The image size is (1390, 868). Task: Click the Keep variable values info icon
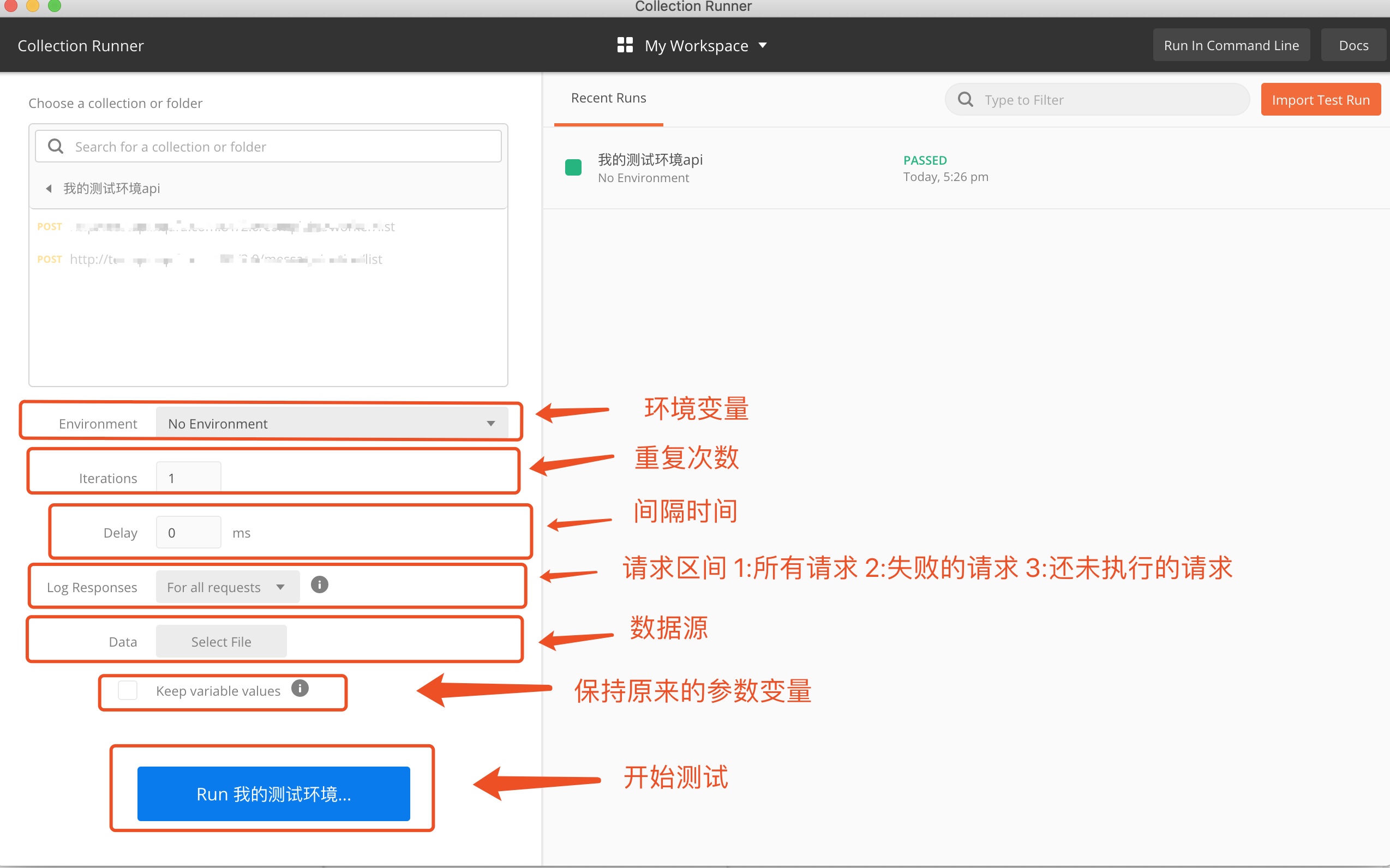click(300, 688)
